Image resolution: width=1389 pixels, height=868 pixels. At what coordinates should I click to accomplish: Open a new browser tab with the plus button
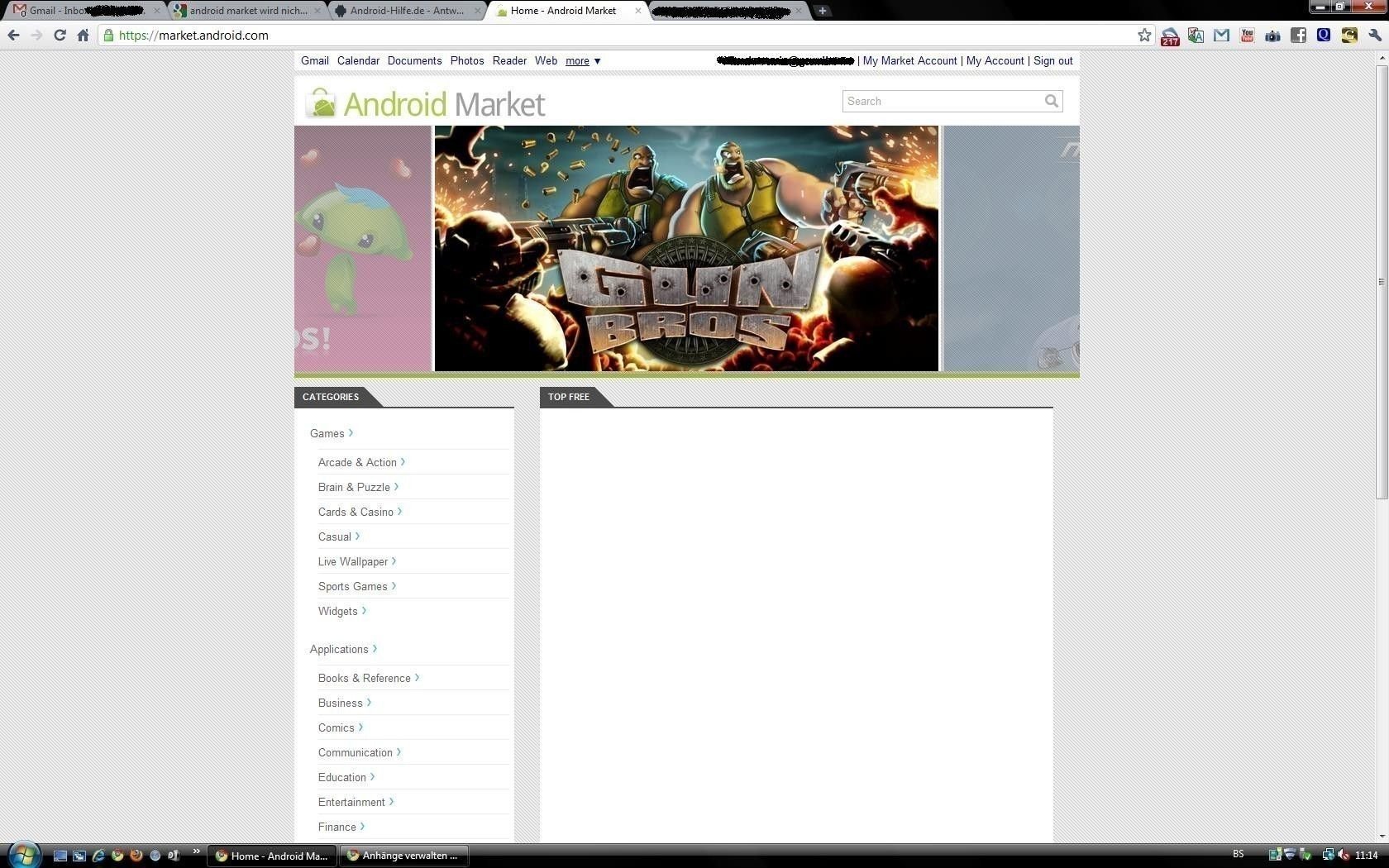click(x=823, y=11)
